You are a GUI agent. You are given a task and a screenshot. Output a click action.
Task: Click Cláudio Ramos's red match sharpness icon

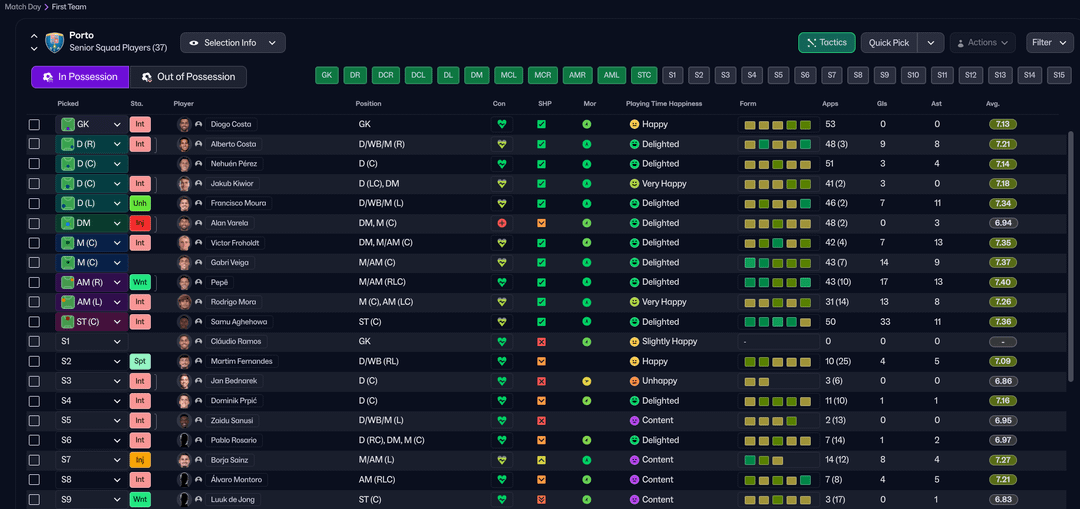click(x=541, y=342)
